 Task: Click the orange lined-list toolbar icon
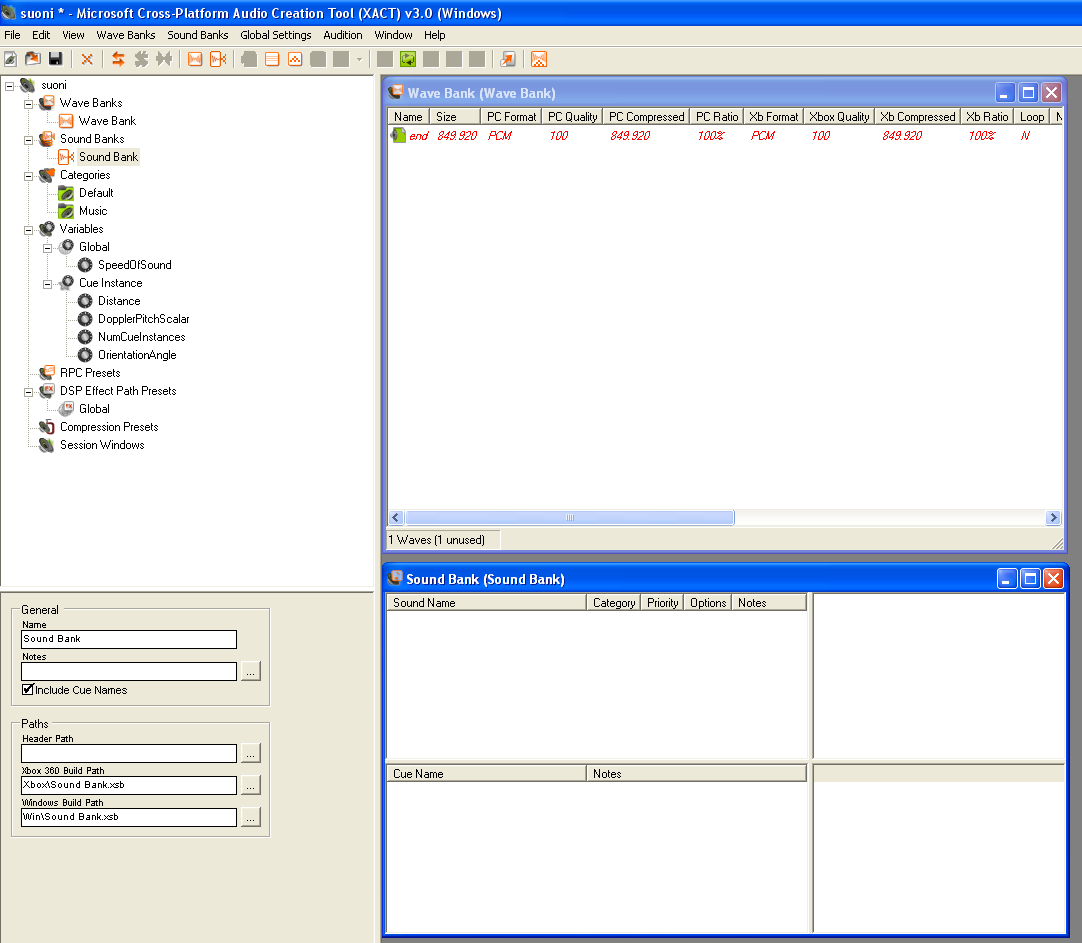coord(273,59)
